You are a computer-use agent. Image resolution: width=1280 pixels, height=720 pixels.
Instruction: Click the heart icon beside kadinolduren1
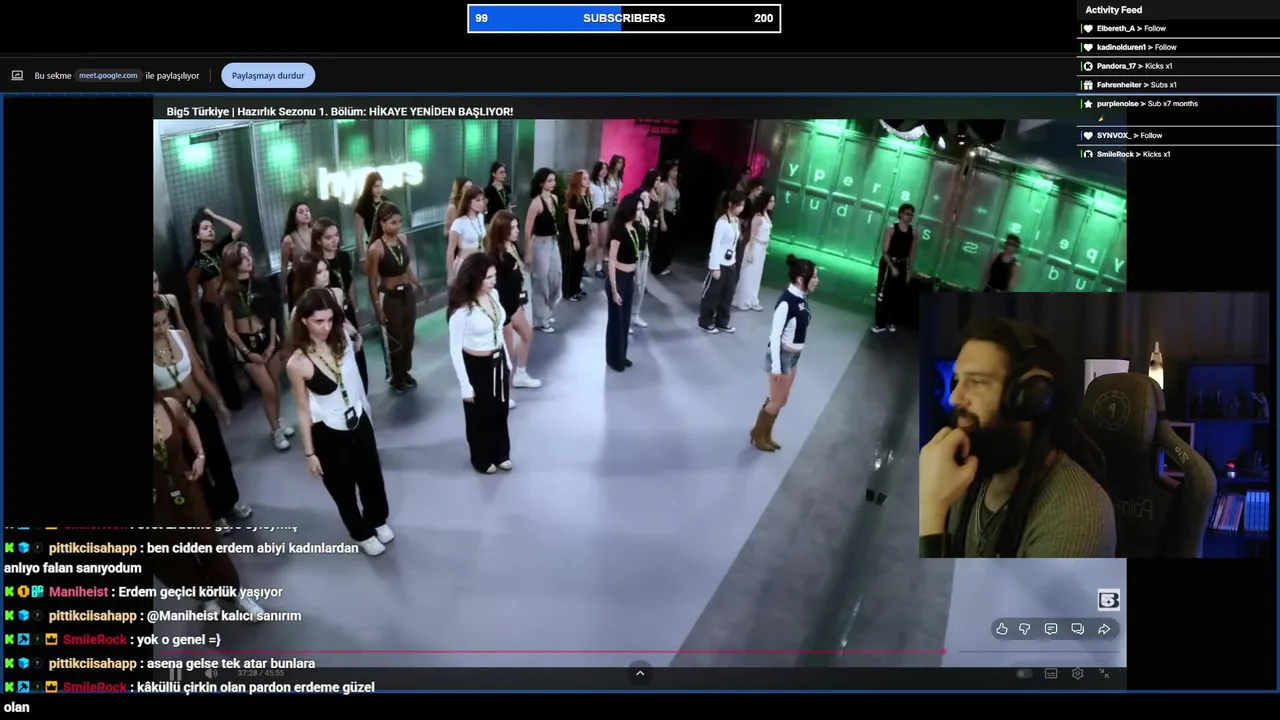(1088, 47)
